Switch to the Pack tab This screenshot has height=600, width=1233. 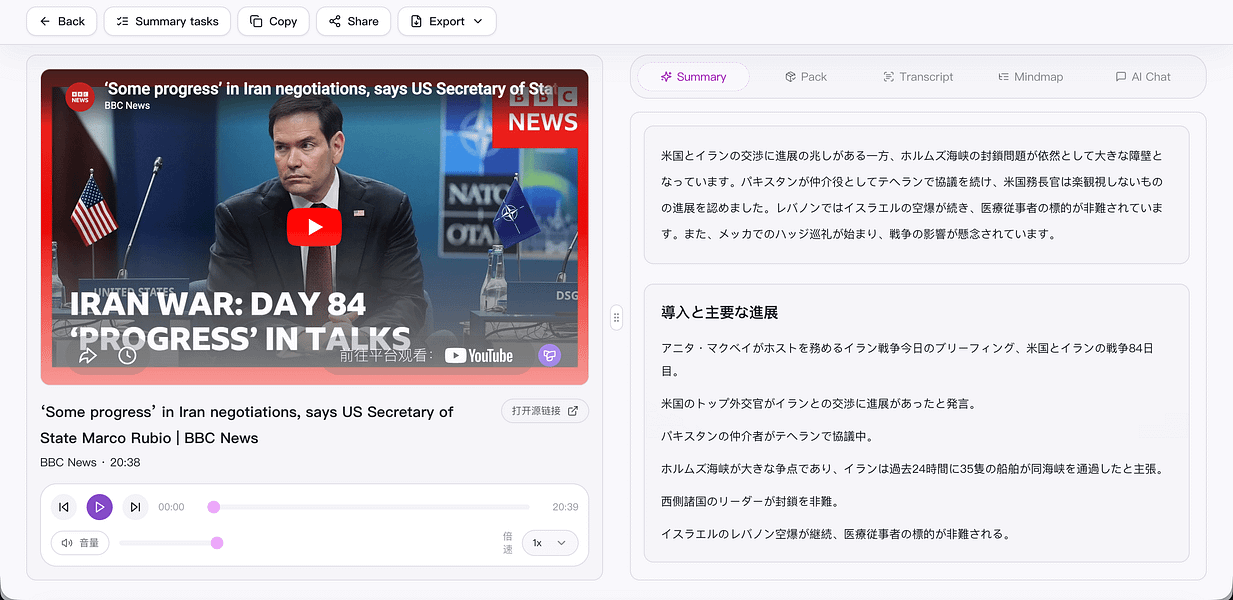[x=806, y=77]
